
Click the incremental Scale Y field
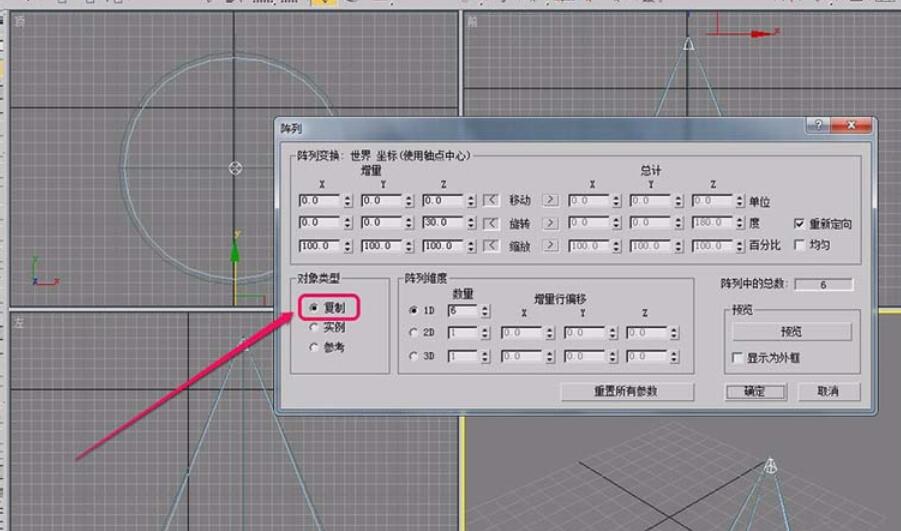coord(382,246)
